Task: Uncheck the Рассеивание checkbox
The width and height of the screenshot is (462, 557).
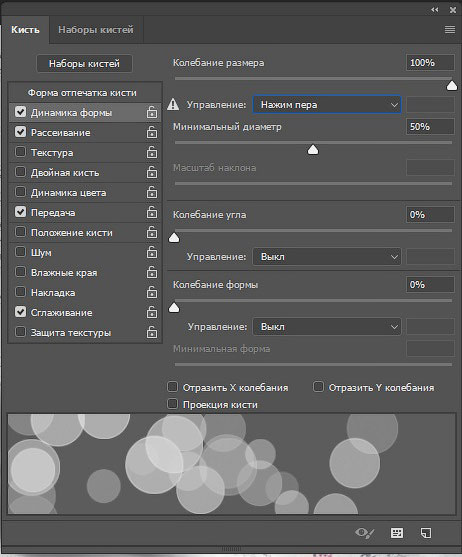Action: coord(21,132)
